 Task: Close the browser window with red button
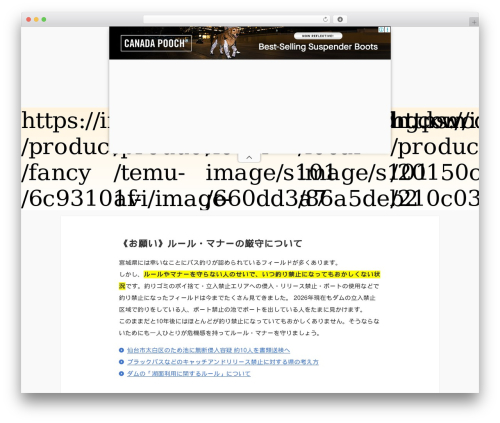tap(29, 20)
